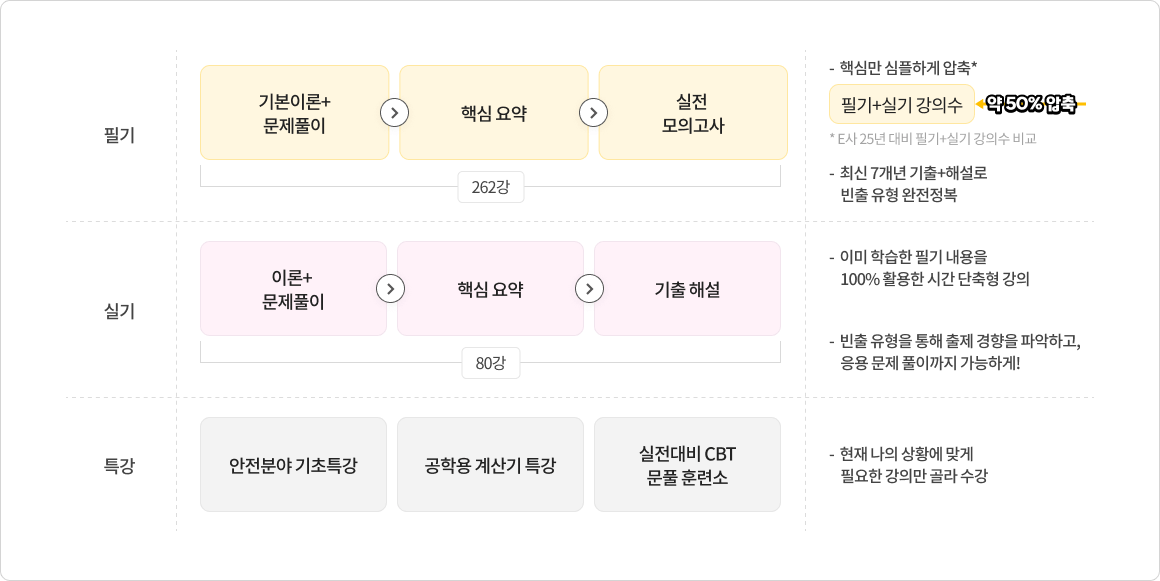Click the 262강 lecture count label
The height and width of the screenshot is (581, 1160).
pyautogui.click(x=490, y=187)
